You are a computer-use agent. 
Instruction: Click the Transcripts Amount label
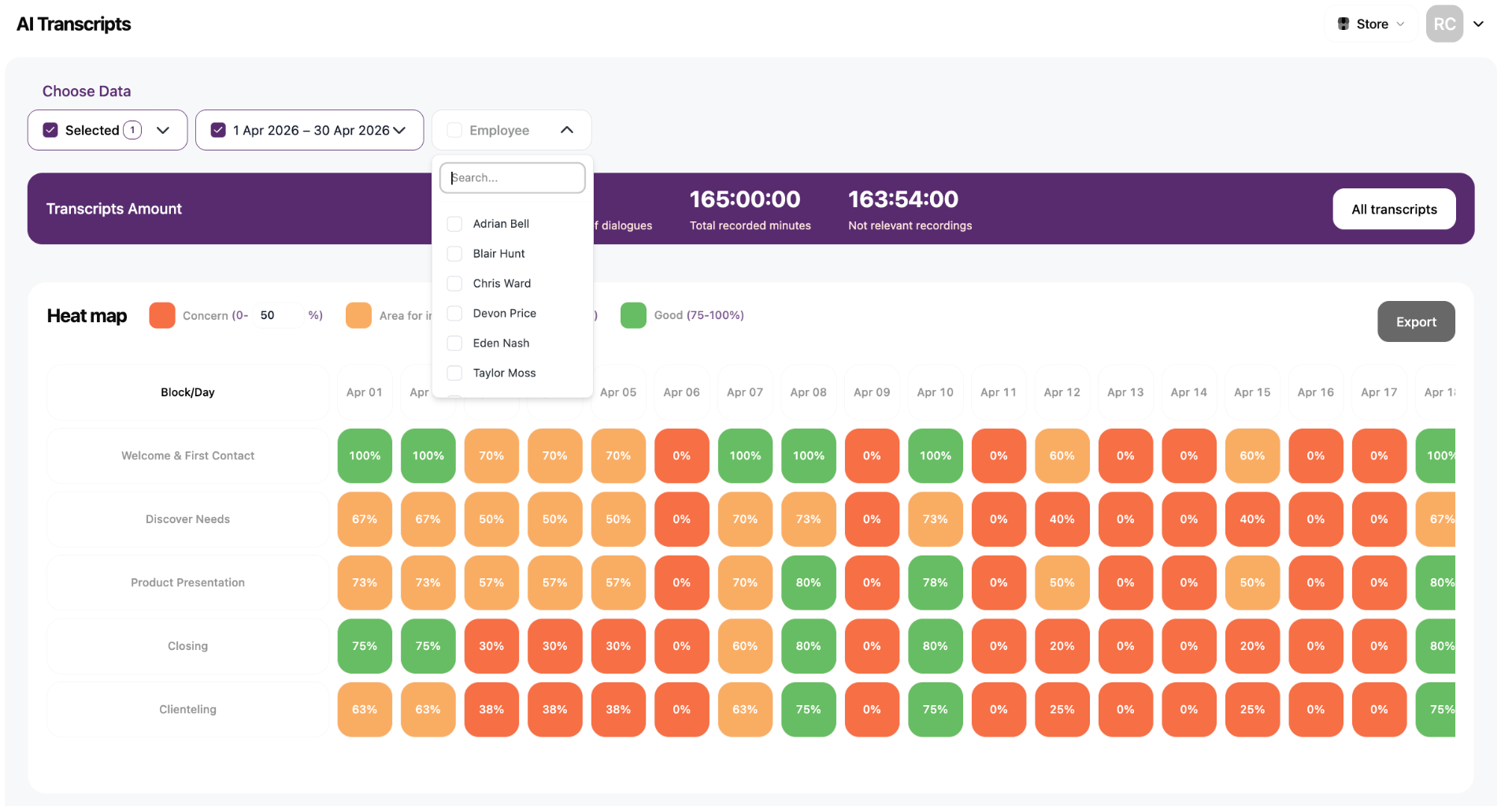(114, 209)
